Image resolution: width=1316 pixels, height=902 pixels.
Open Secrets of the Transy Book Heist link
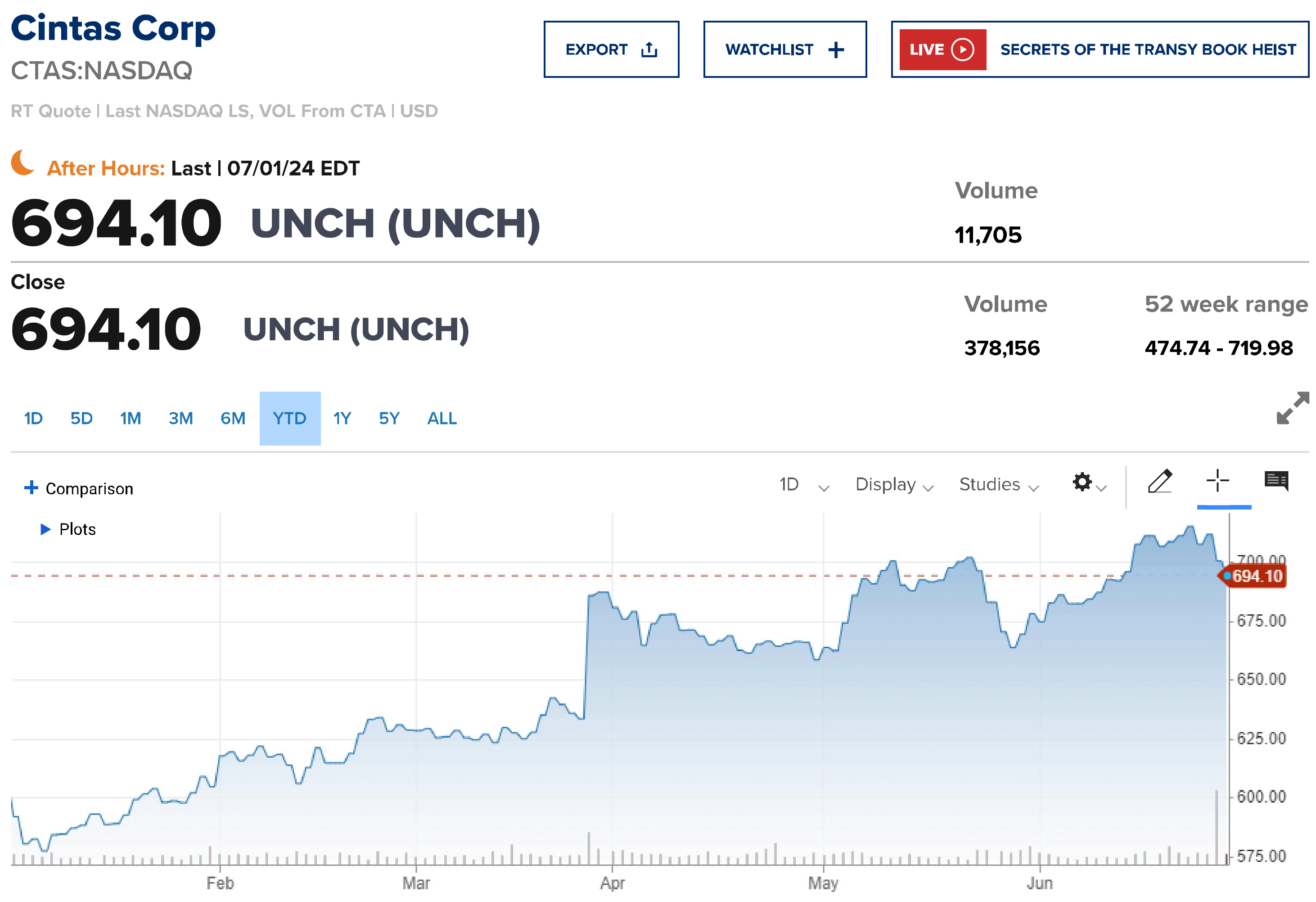1147,50
